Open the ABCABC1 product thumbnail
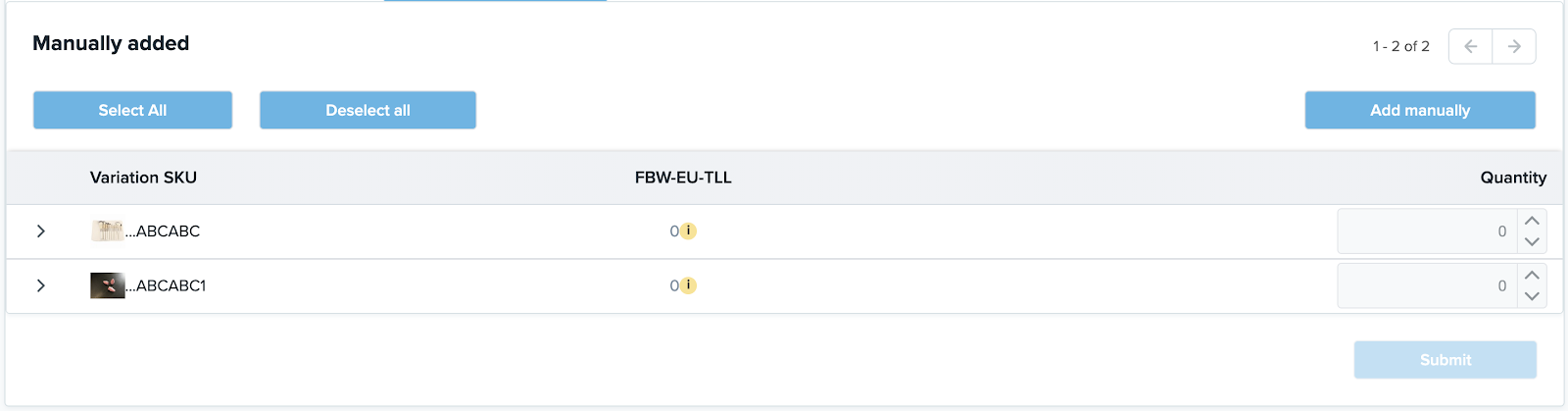Image resolution: width=1568 pixels, height=411 pixels. click(108, 285)
